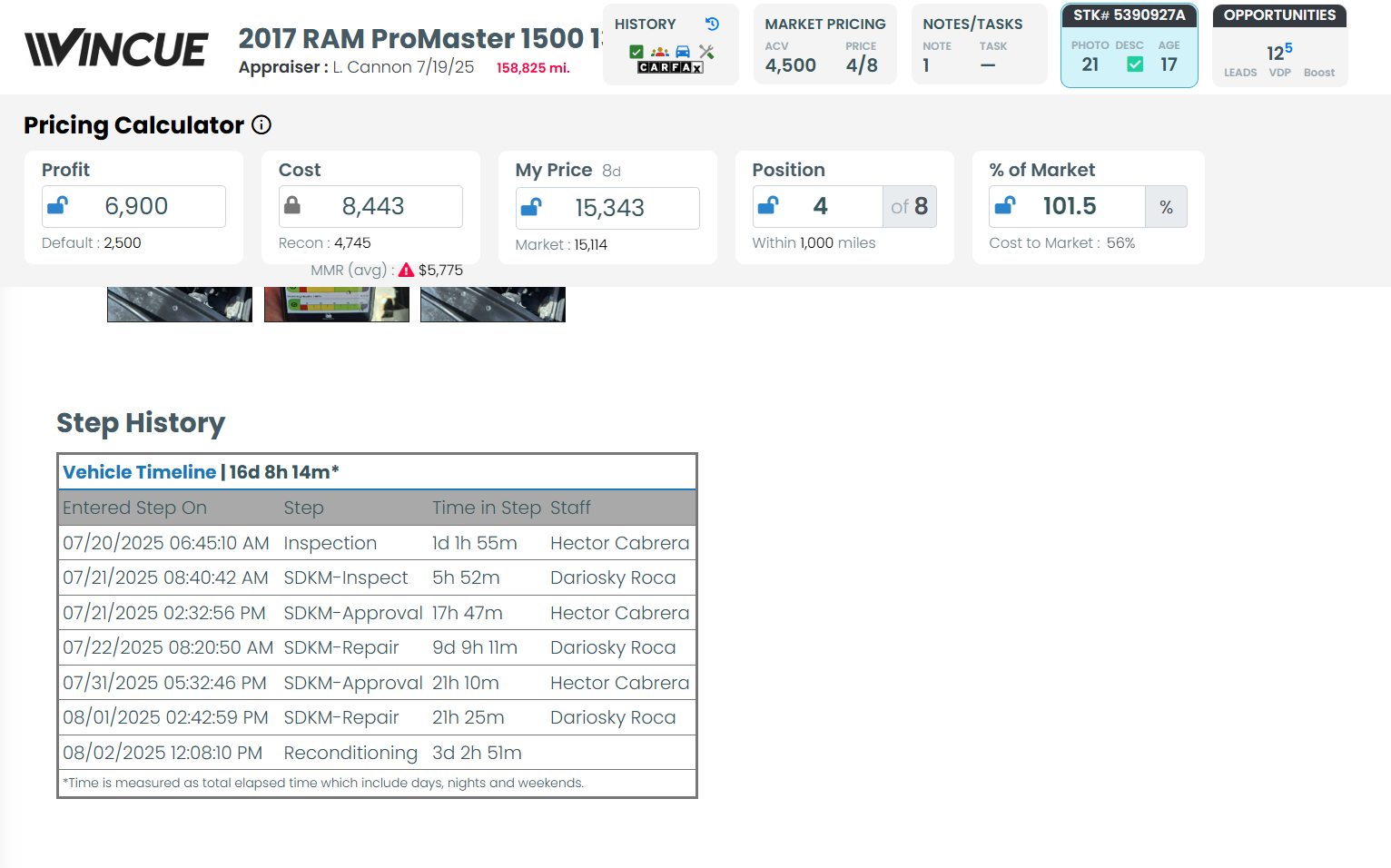The width and height of the screenshot is (1391, 868).
Task: Click the leftmost vehicle photo thumbnail
Action: (180, 304)
